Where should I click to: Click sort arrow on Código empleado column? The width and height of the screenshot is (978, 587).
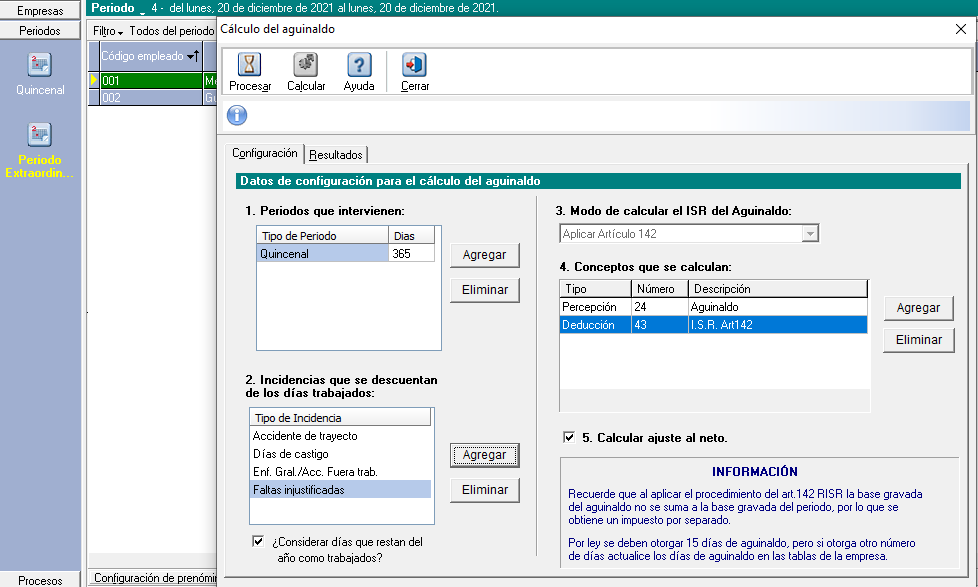click(x=194, y=56)
